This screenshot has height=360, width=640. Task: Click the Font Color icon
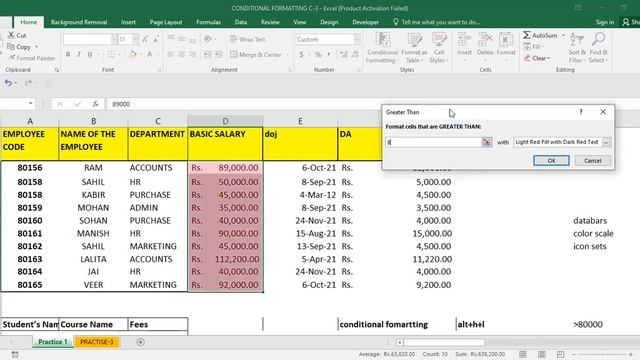(149, 54)
